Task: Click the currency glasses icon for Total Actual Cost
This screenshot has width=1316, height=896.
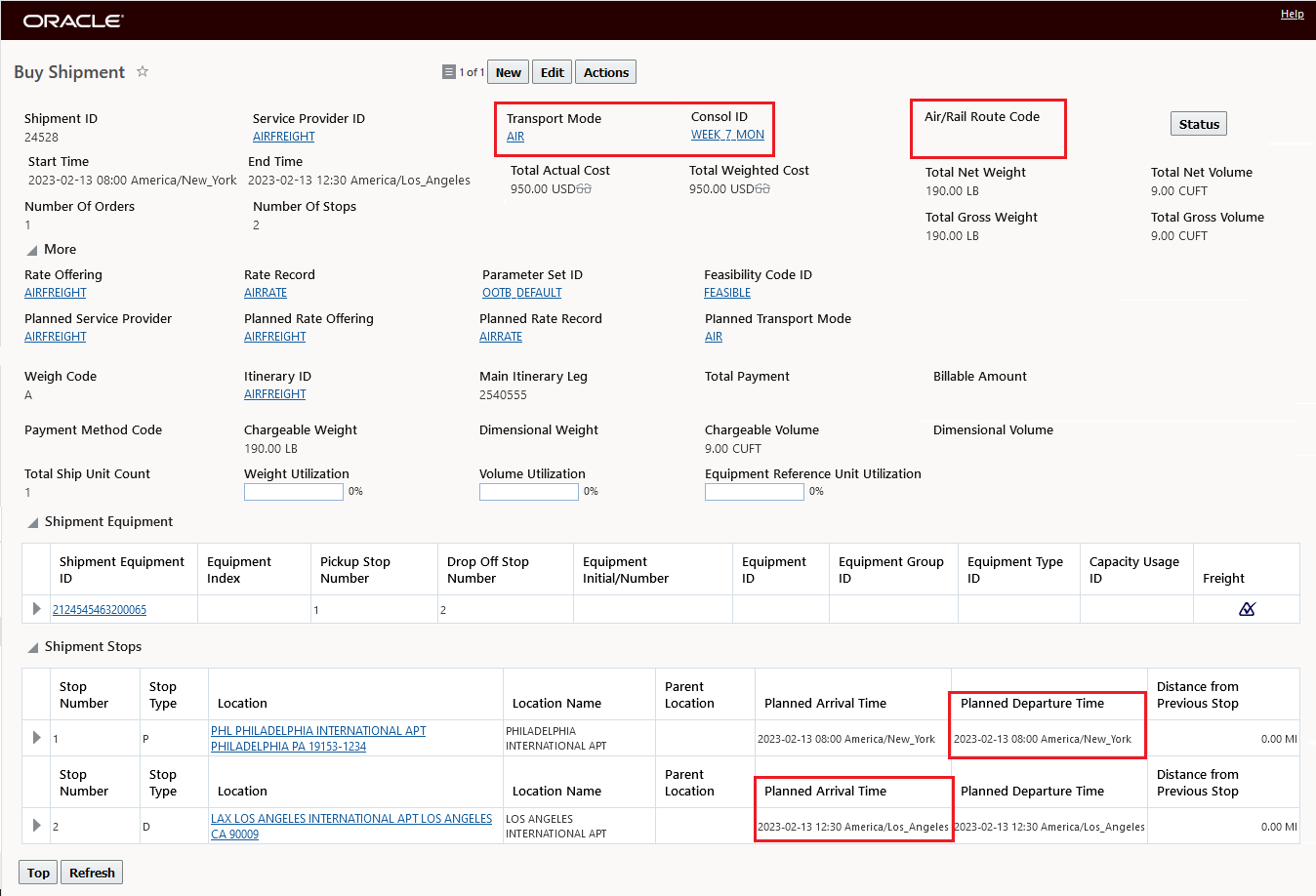Action: coord(584,188)
